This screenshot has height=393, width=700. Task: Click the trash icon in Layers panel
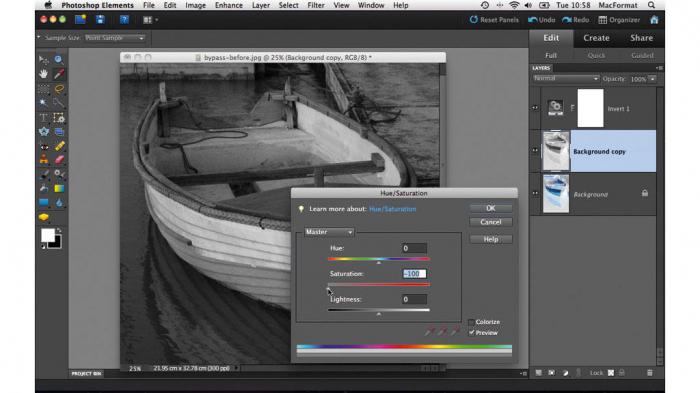650,372
